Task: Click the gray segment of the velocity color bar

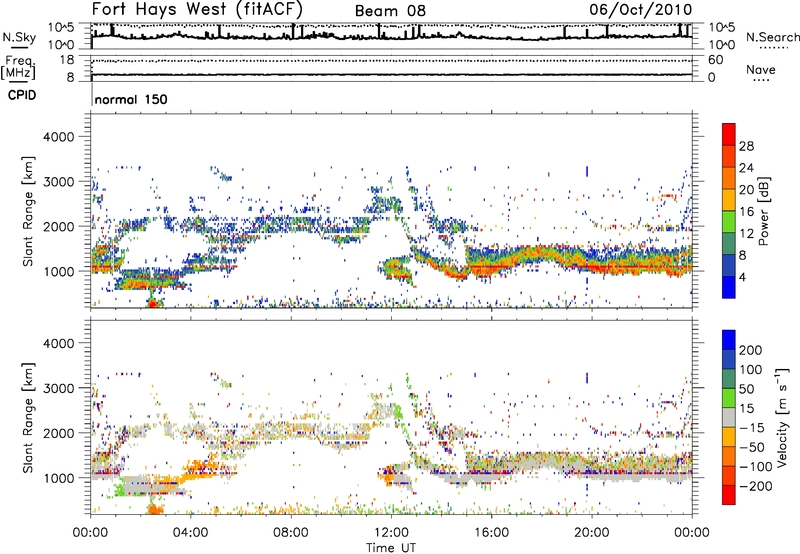Action: click(x=729, y=417)
